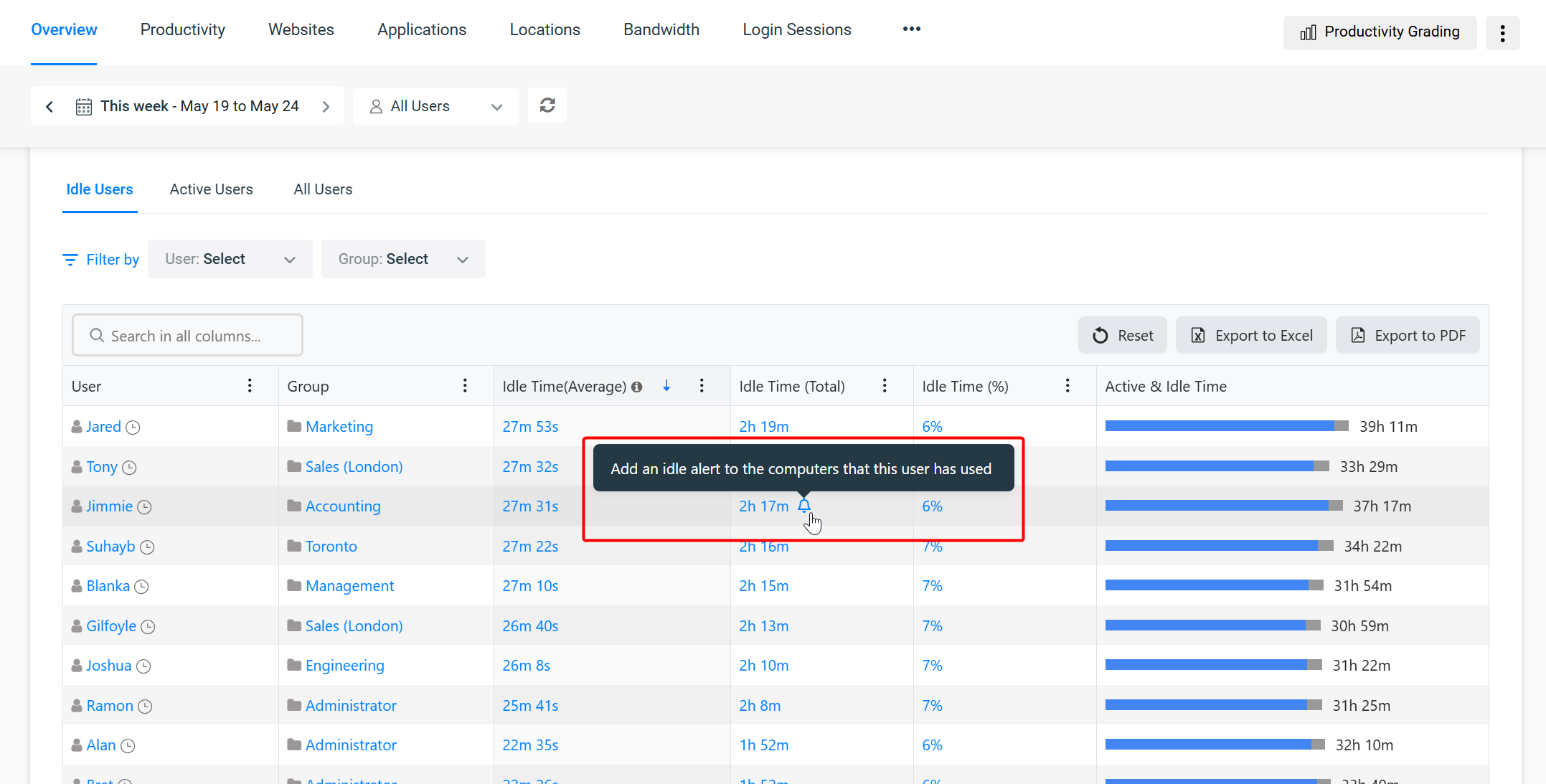Image resolution: width=1546 pixels, height=784 pixels.
Task: Open user Gilfoyle's link
Action: coord(111,626)
